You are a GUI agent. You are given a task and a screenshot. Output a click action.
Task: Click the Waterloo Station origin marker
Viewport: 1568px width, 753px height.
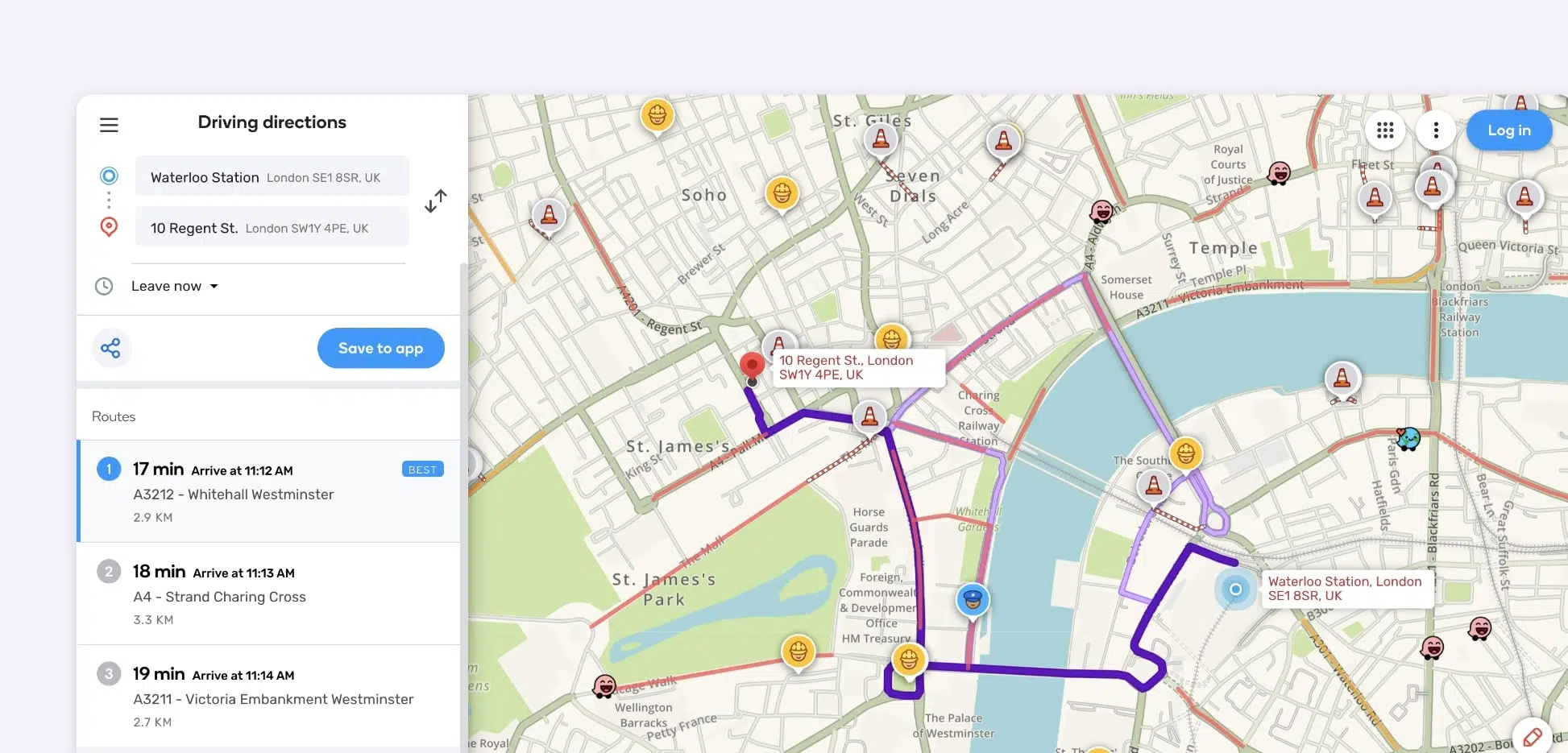(1235, 590)
